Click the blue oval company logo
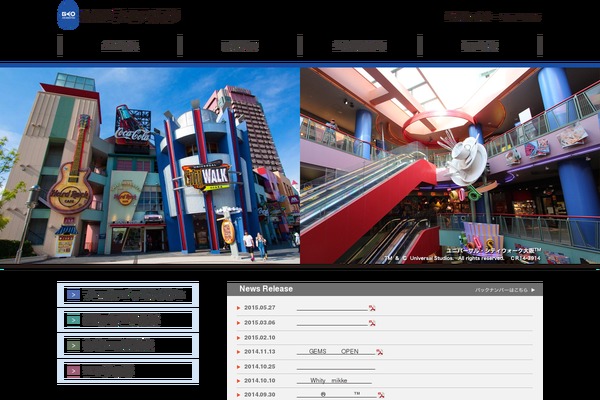 tap(68, 15)
